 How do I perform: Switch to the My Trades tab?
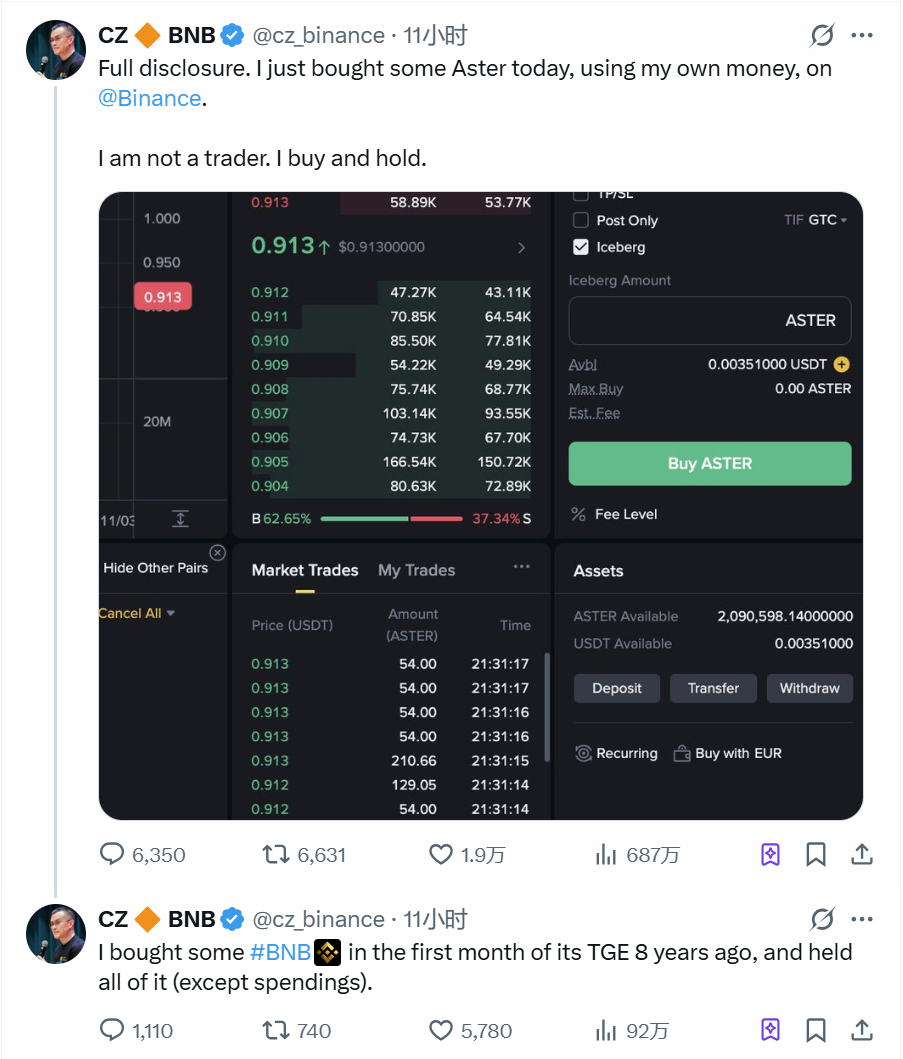(416, 570)
